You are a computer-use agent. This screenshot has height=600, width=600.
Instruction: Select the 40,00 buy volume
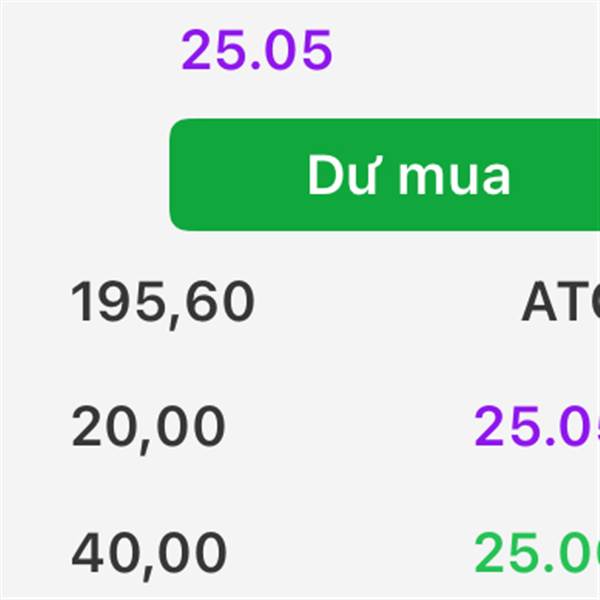click(149, 554)
